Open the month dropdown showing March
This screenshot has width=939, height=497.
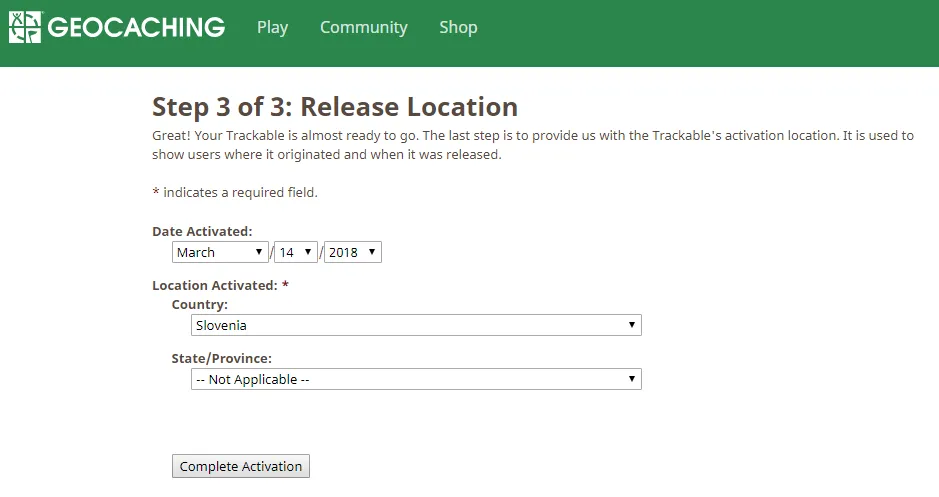[x=220, y=252]
